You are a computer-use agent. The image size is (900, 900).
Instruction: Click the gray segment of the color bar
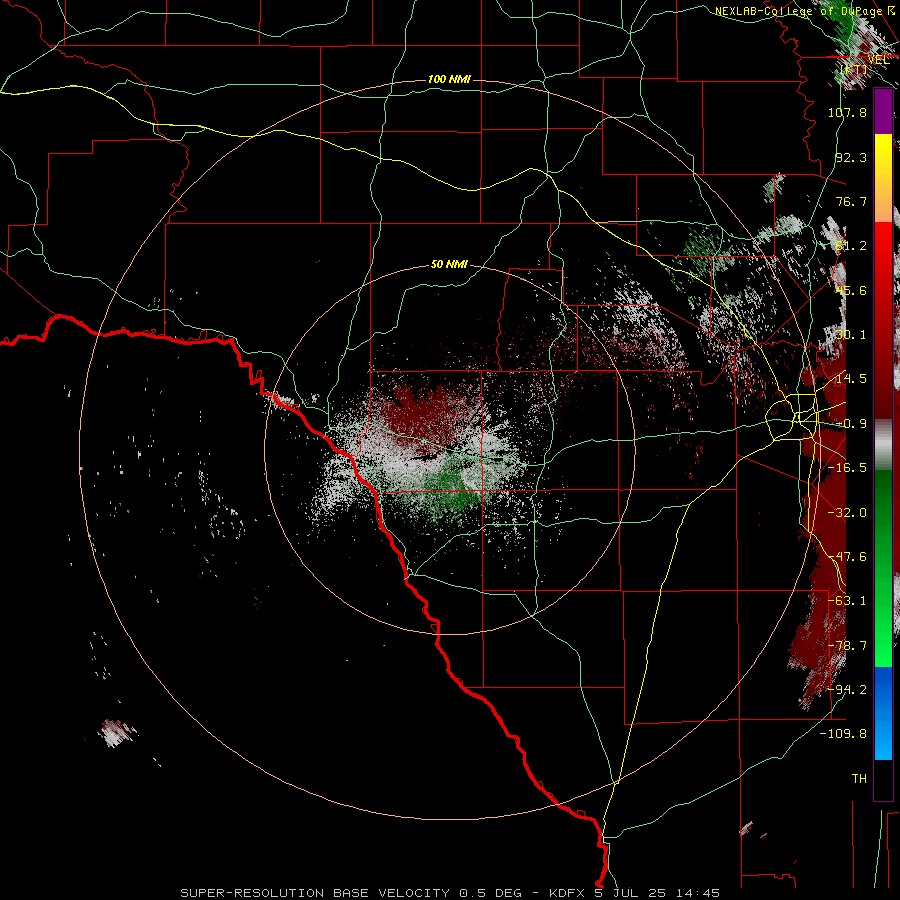[883, 445]
